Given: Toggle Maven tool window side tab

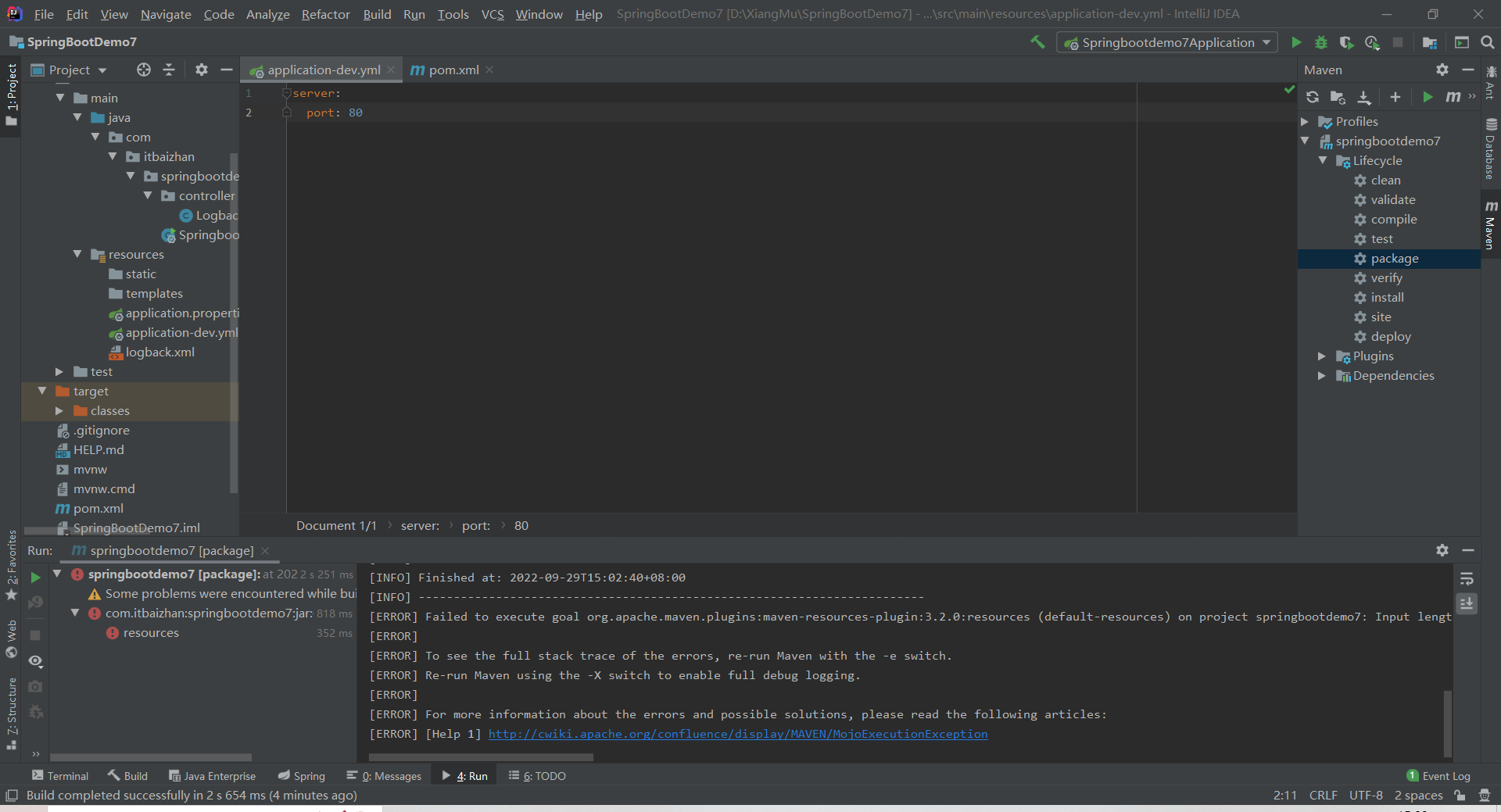Looking at the screenshot, I should tap(1491, 225).
